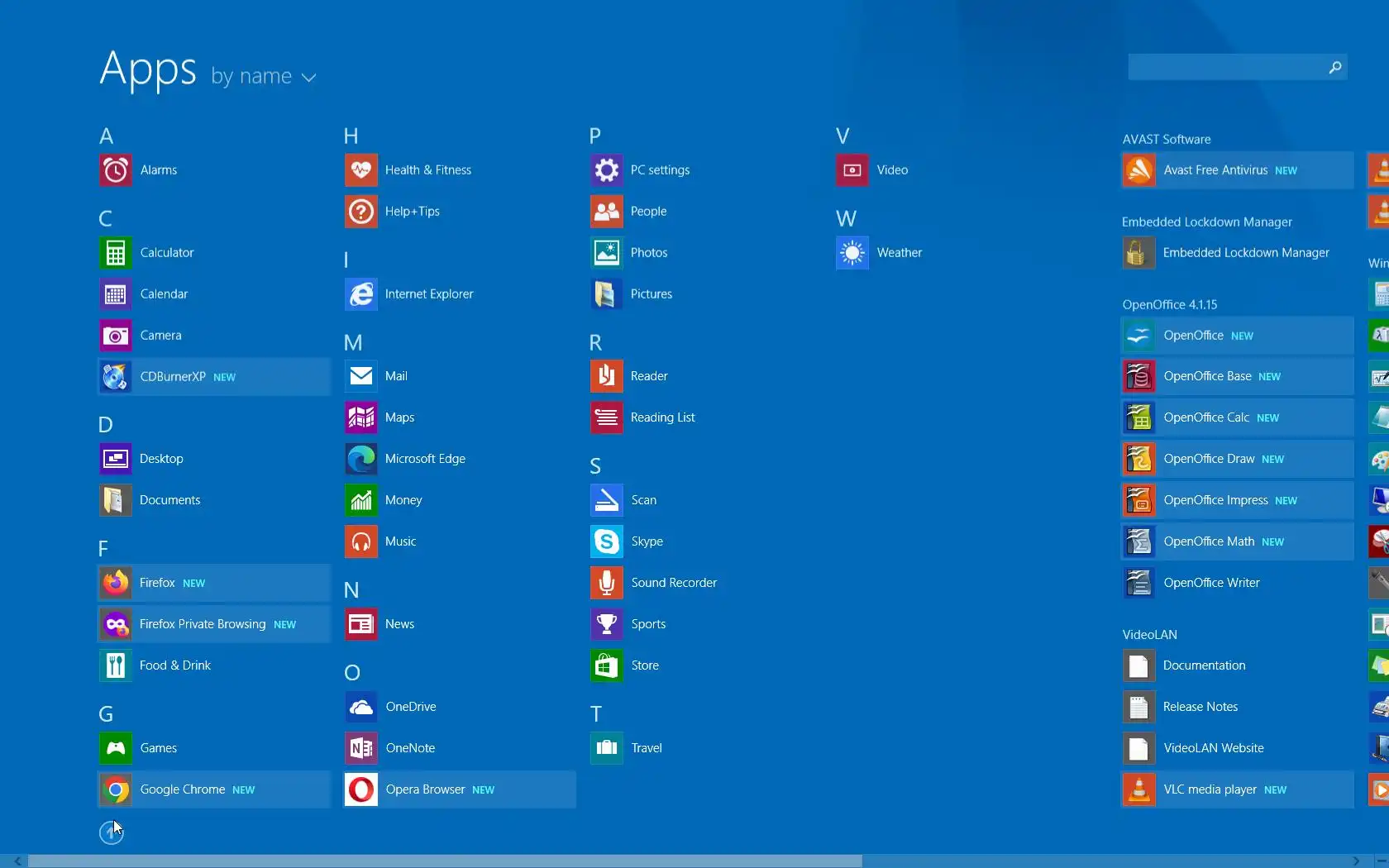Open the People entry

[x=705, y=212]
